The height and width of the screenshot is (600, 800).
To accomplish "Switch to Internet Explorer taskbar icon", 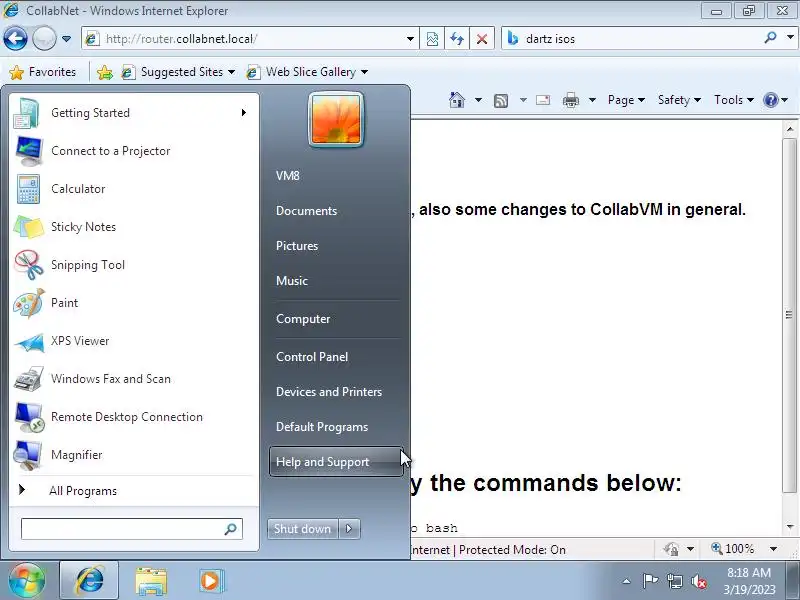I will [x=89, y=581].
